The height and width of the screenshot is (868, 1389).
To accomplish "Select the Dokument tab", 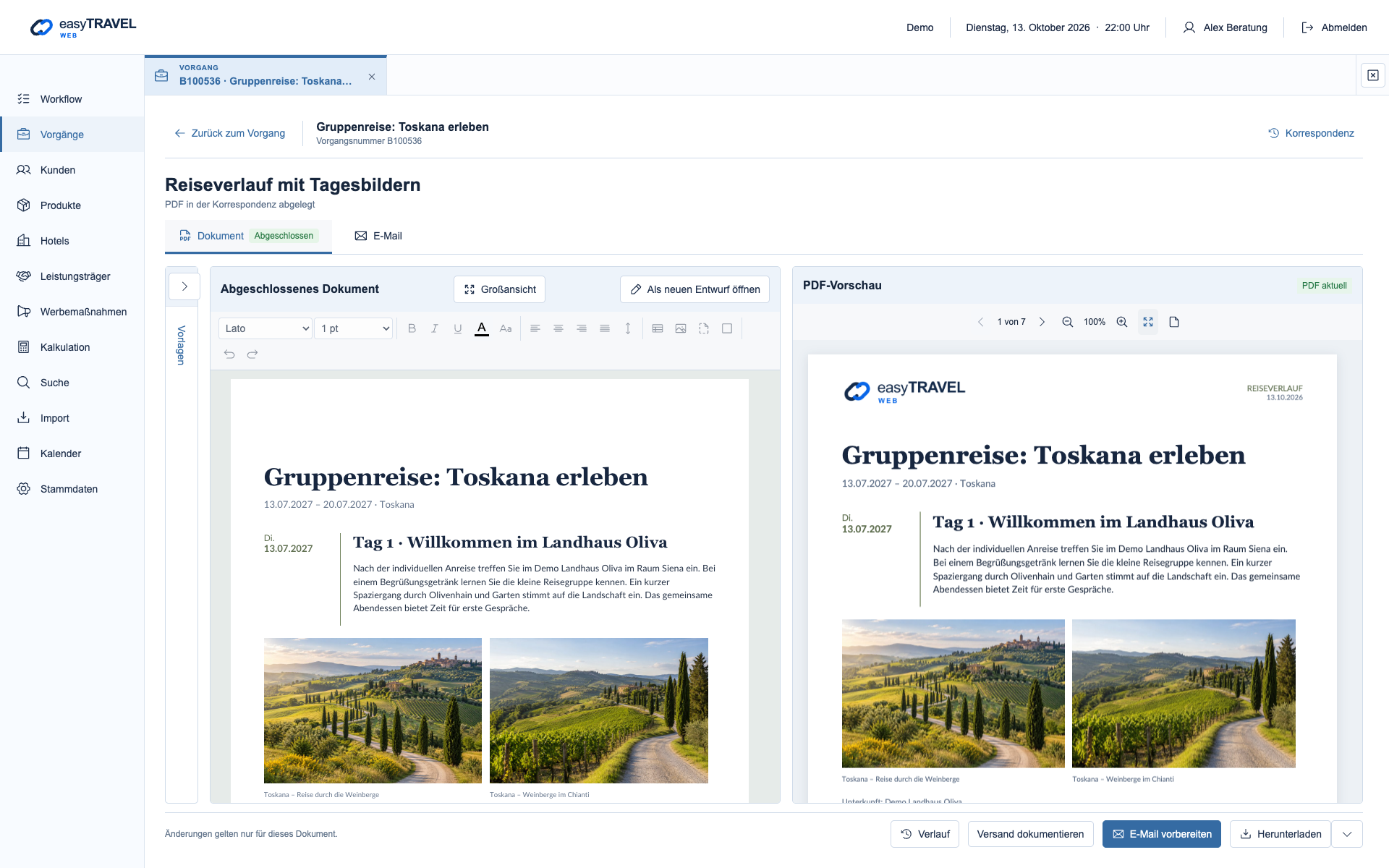I will (248, 236).
